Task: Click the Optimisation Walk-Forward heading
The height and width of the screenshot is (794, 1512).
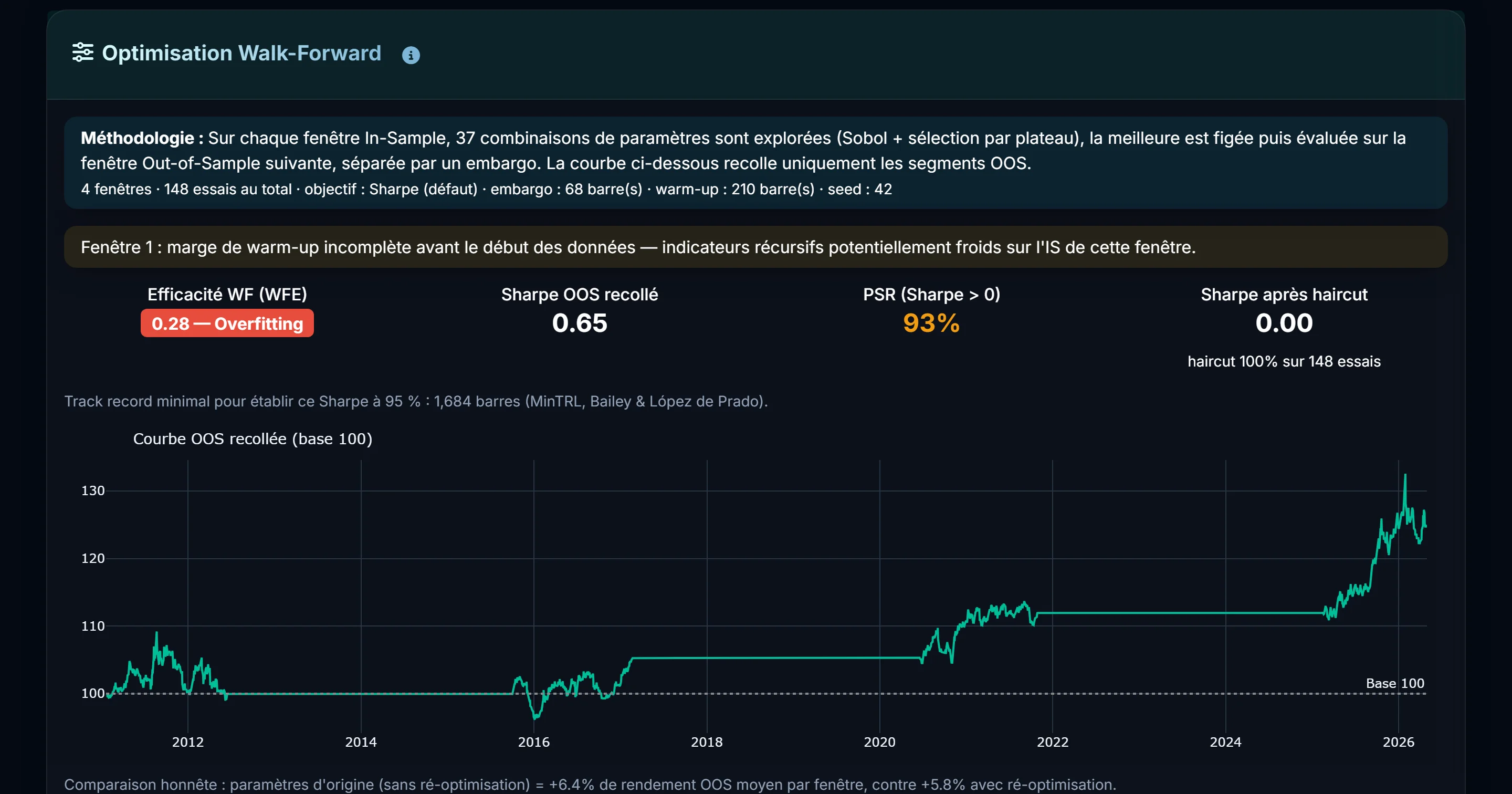Action: click(241, 53)
